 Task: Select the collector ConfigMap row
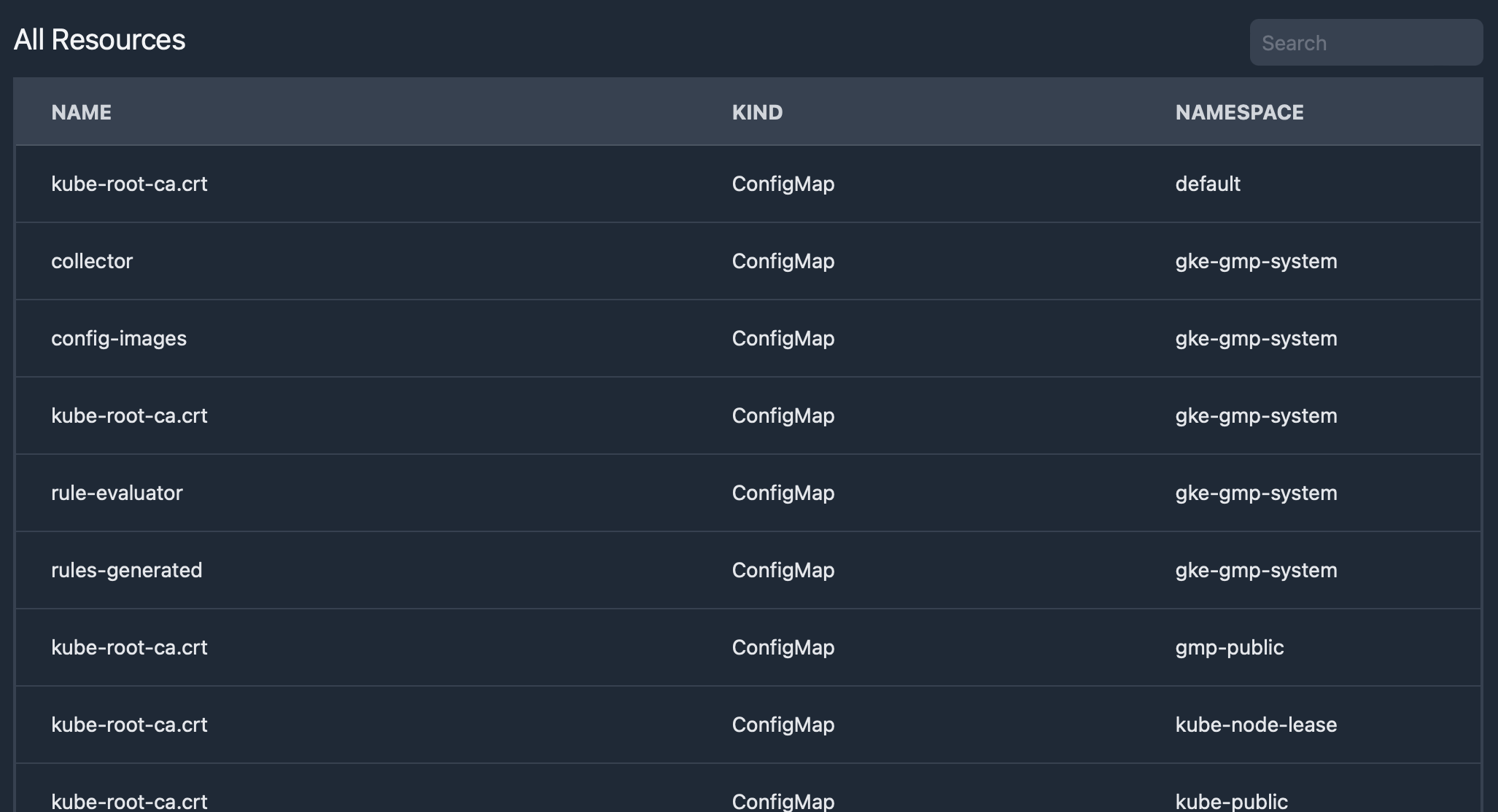(748, 261)
